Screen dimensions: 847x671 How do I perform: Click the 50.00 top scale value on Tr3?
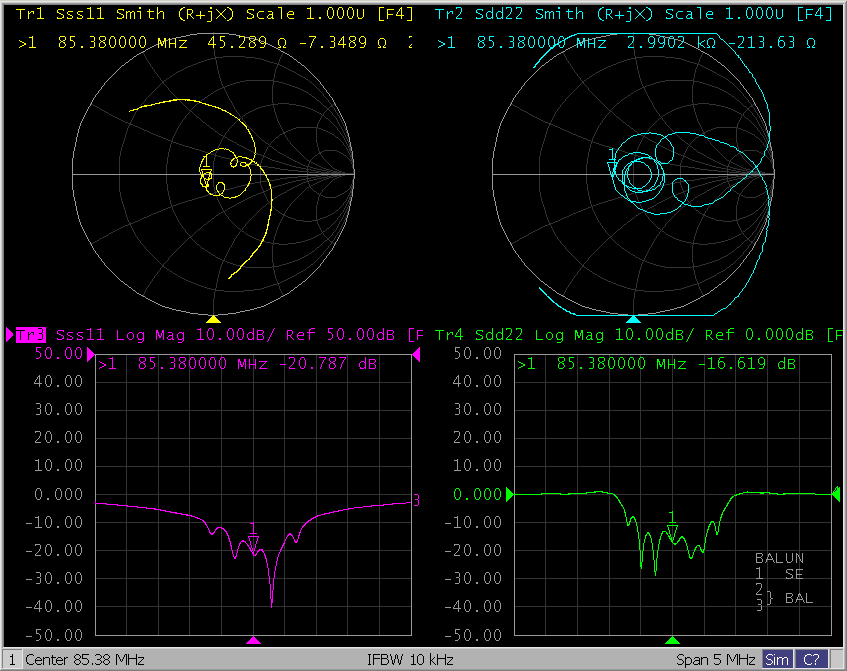click(x=58, y=354)
